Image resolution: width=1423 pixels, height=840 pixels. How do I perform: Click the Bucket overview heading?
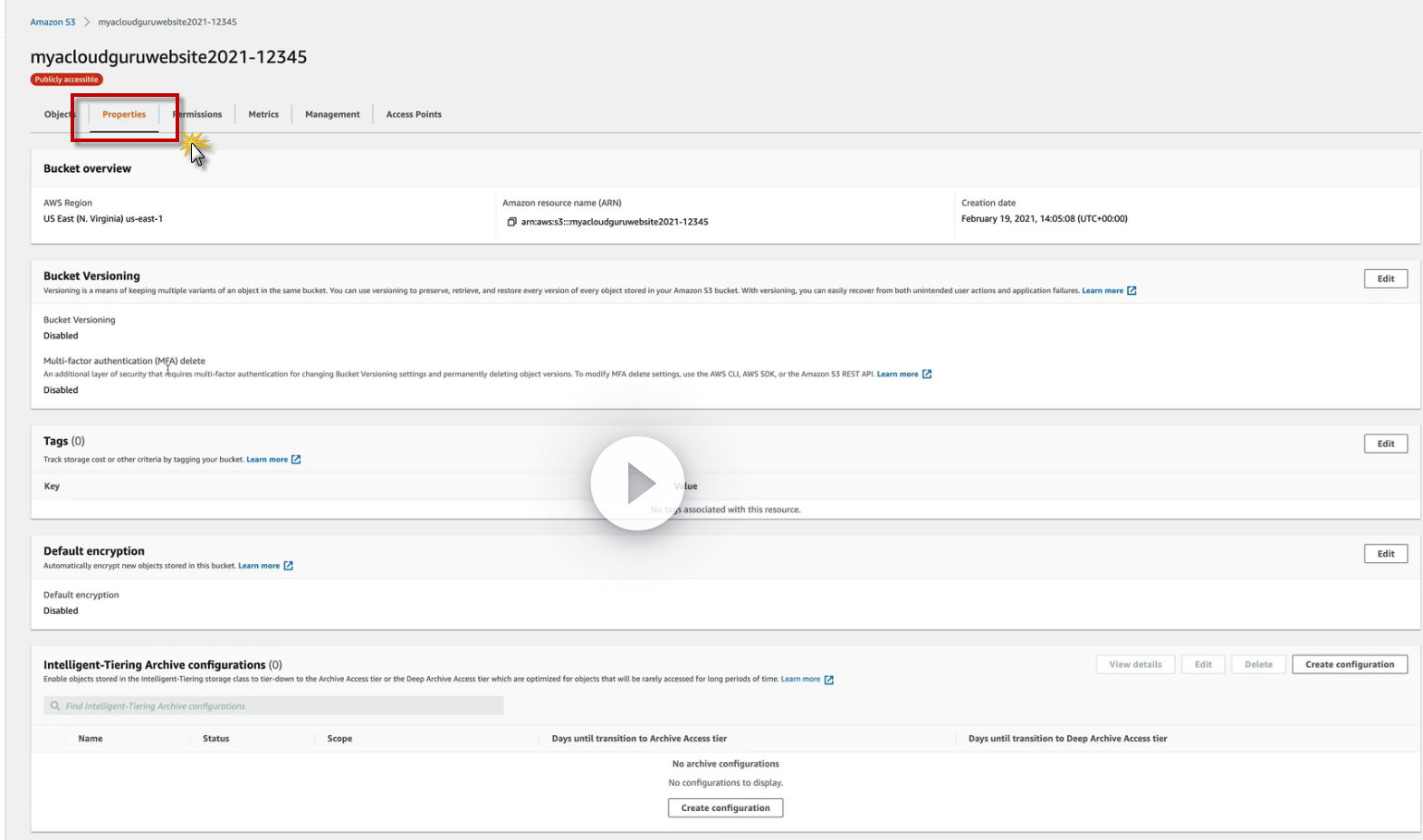(87, 168)
